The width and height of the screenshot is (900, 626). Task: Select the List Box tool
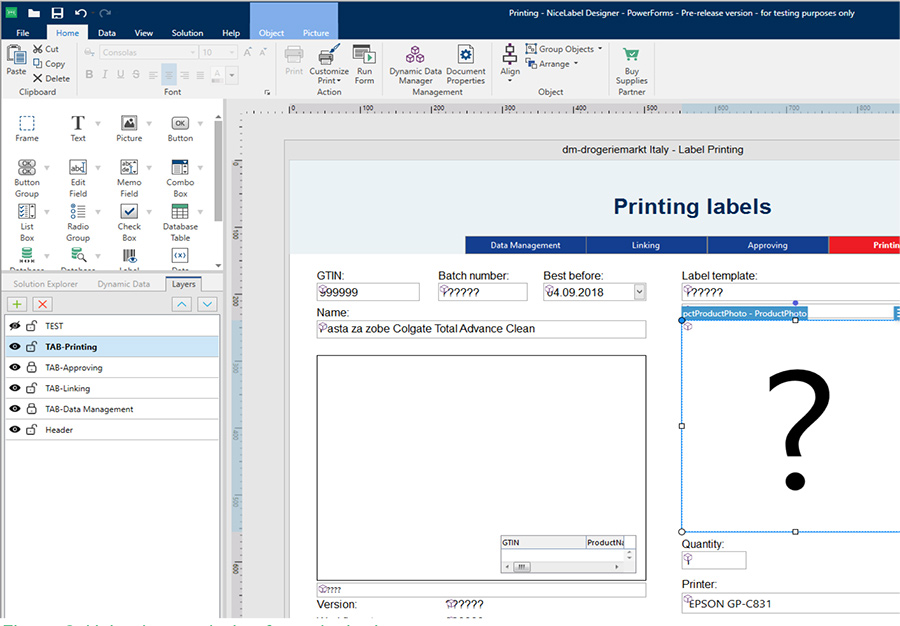(27, 223)
